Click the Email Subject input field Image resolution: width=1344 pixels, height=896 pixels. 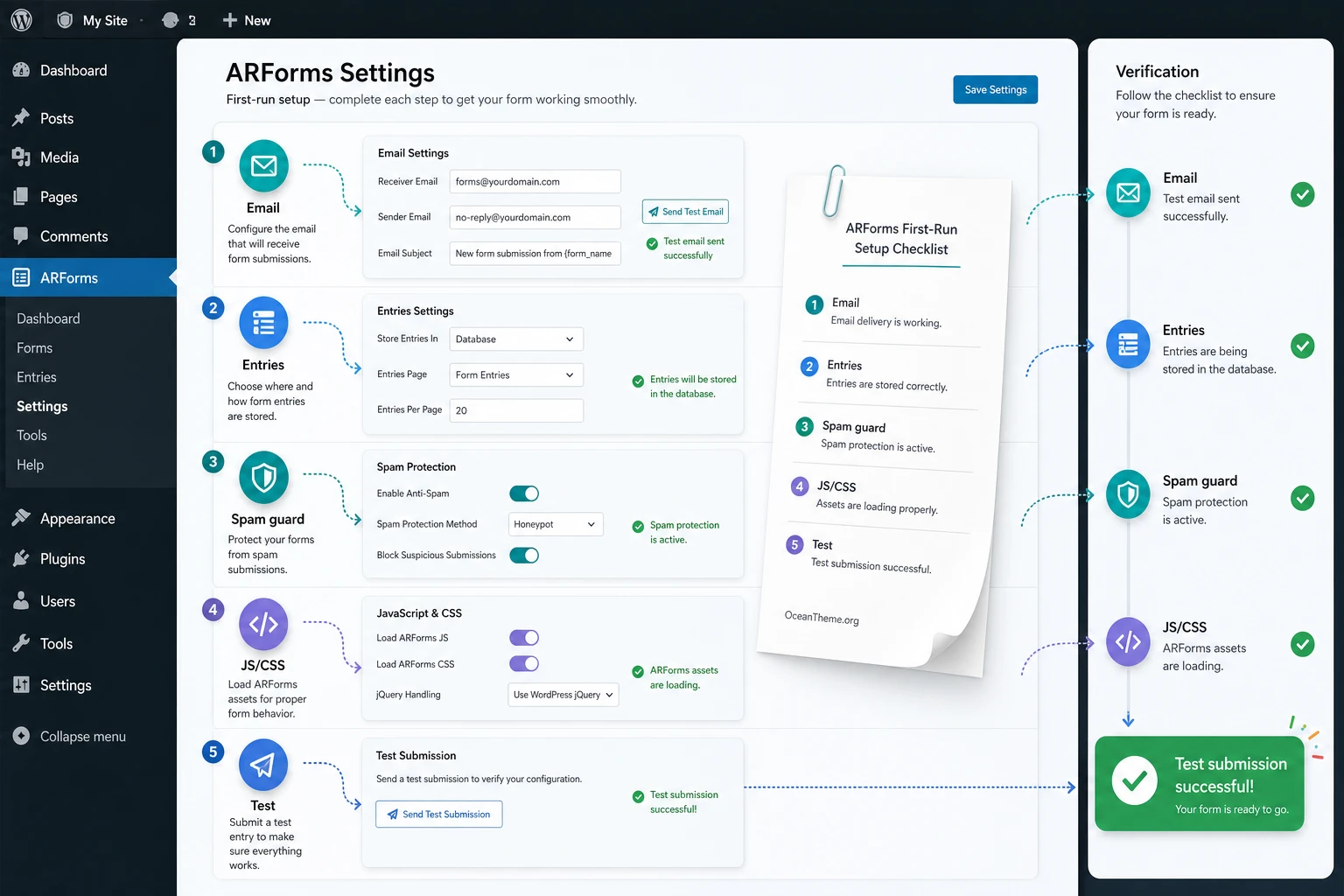coord(535,253)
